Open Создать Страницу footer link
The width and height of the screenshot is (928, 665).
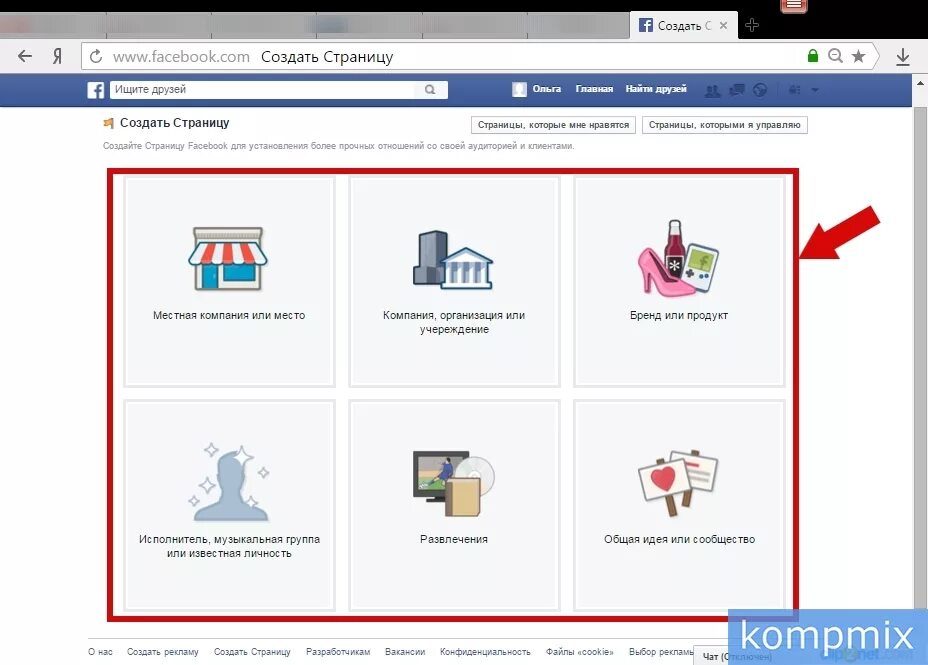point(252,651)
